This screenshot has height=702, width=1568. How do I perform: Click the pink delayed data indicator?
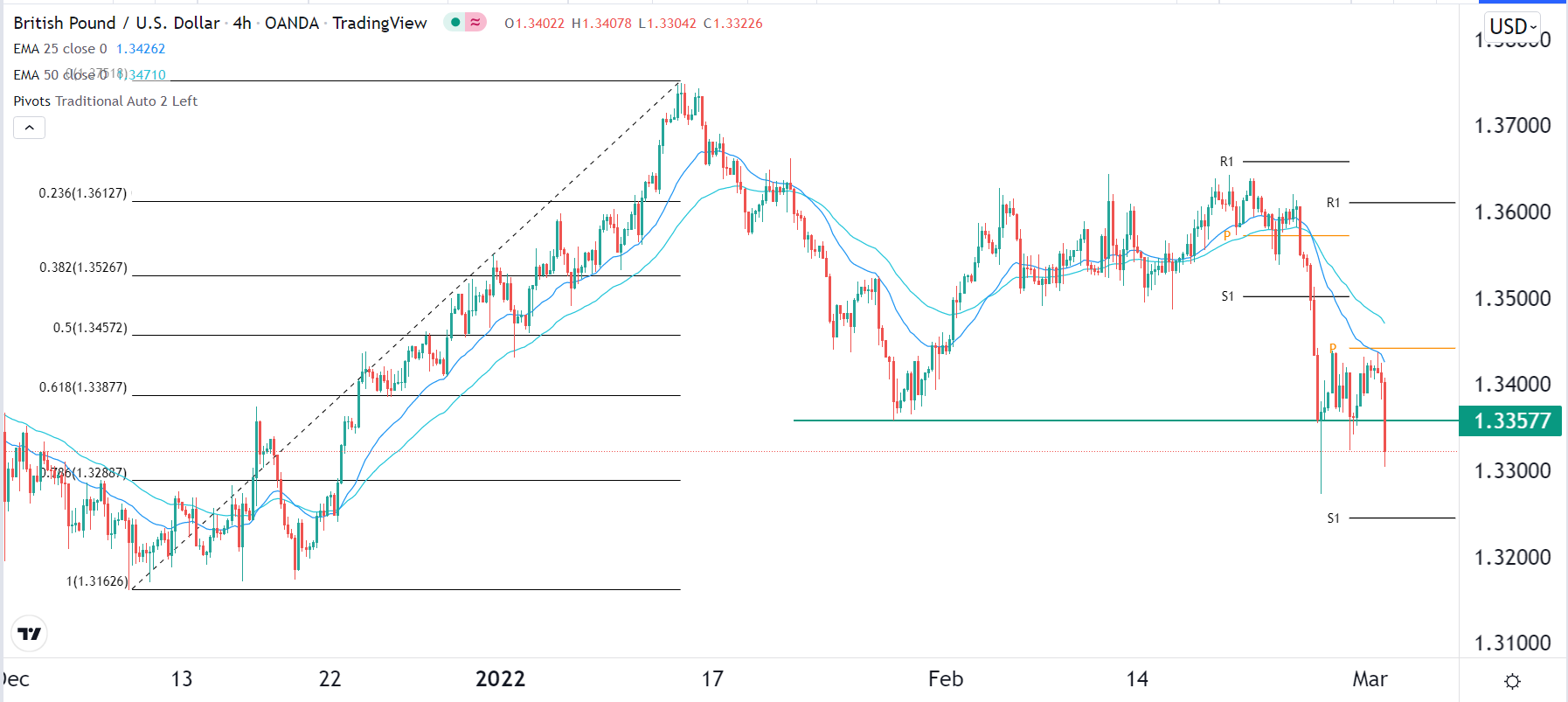tap(475, 23)
